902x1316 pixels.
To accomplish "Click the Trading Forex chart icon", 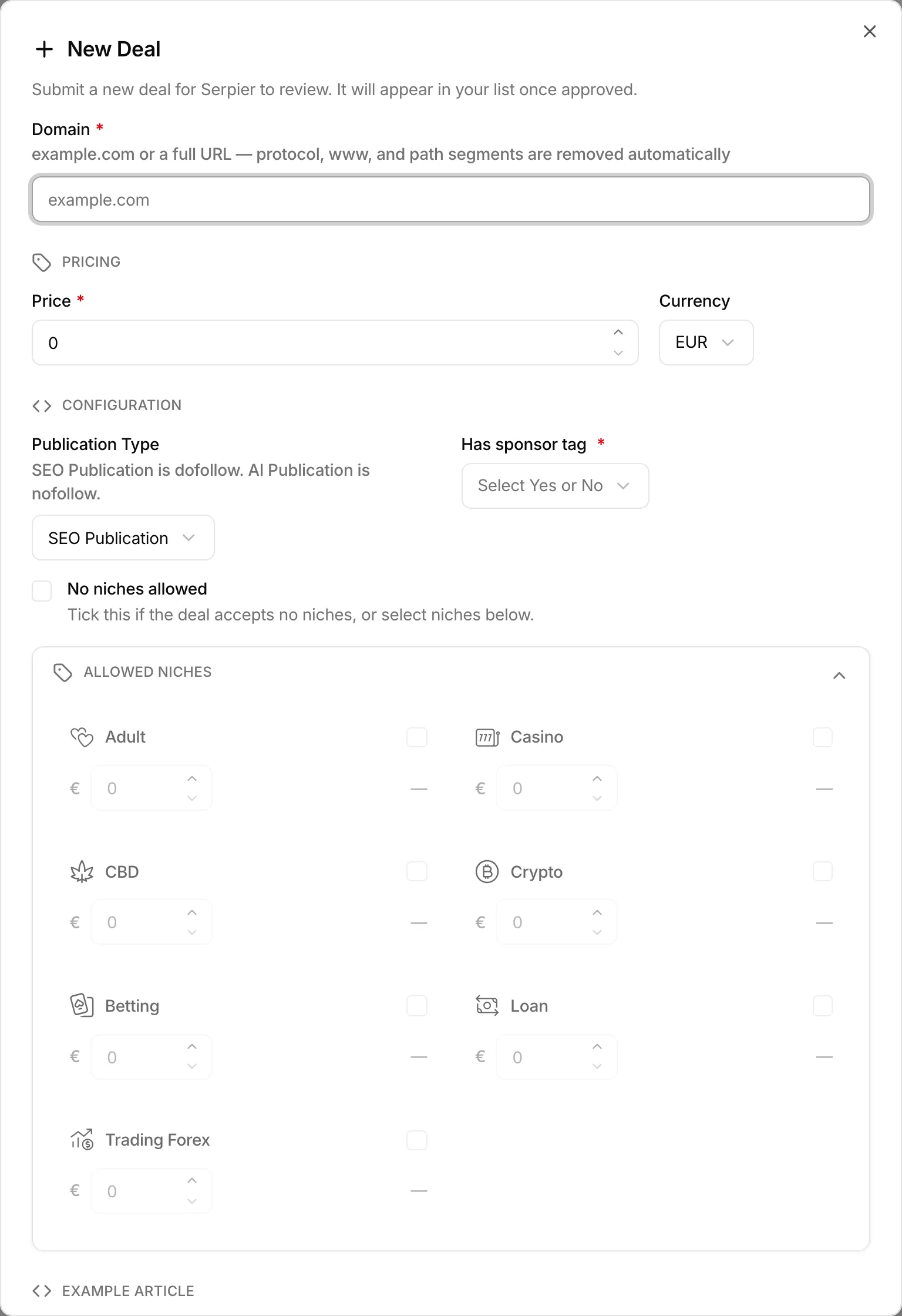I will click(x=82, y=1140).
